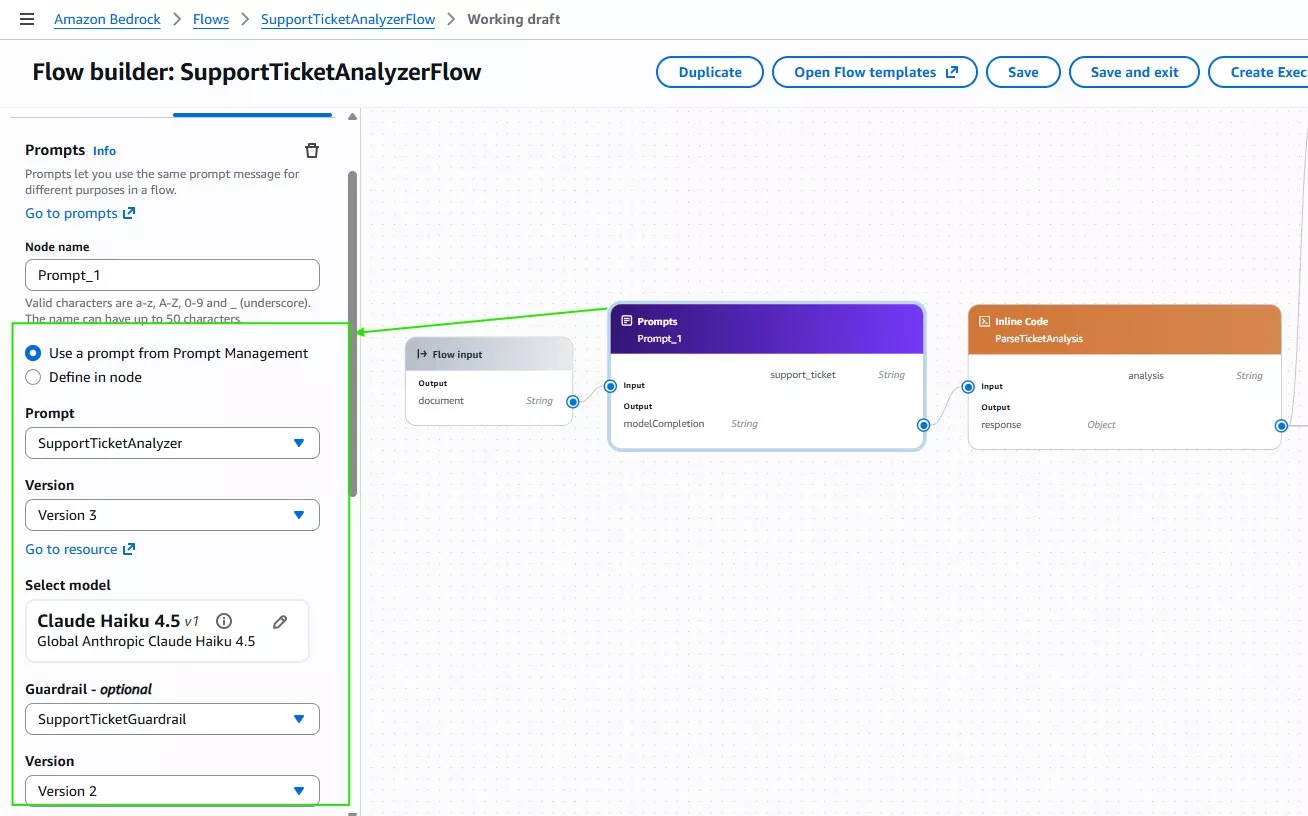Click the Node name field containing Prompt_1

[x=172, y=275]
